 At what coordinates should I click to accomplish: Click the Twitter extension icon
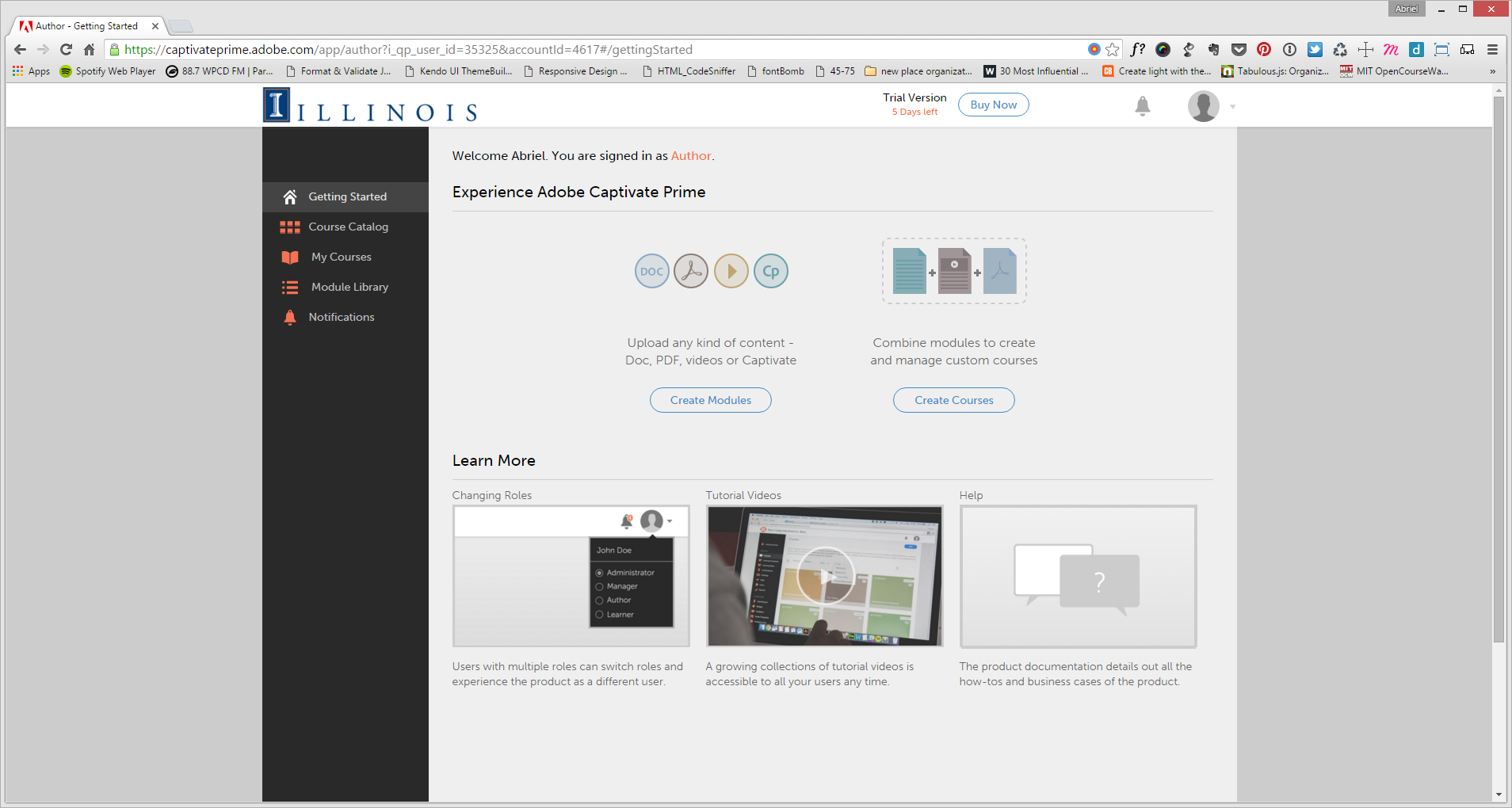click(x=1315, y=49)
